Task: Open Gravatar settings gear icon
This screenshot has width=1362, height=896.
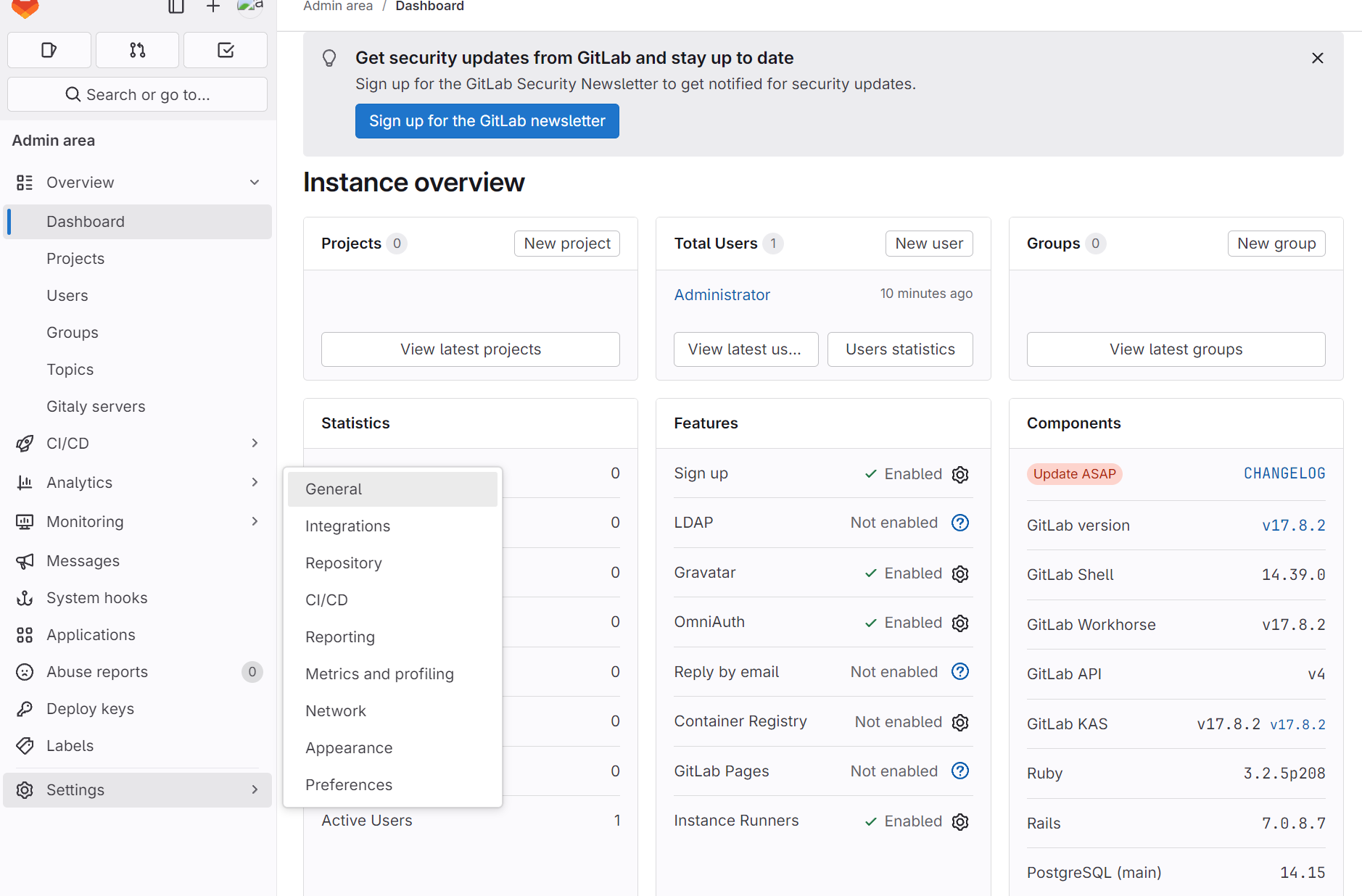Action: (x=960, y=573)
